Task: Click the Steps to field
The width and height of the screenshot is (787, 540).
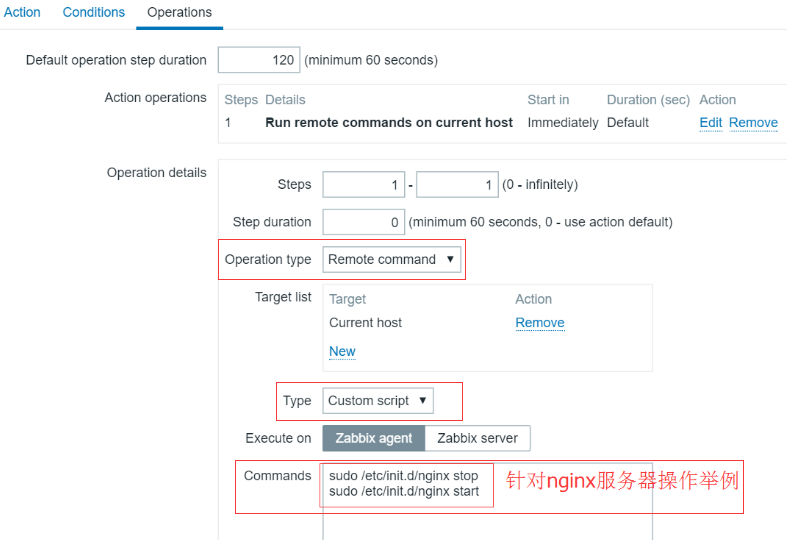Action: pyautogui.click(x=457, y=185)
